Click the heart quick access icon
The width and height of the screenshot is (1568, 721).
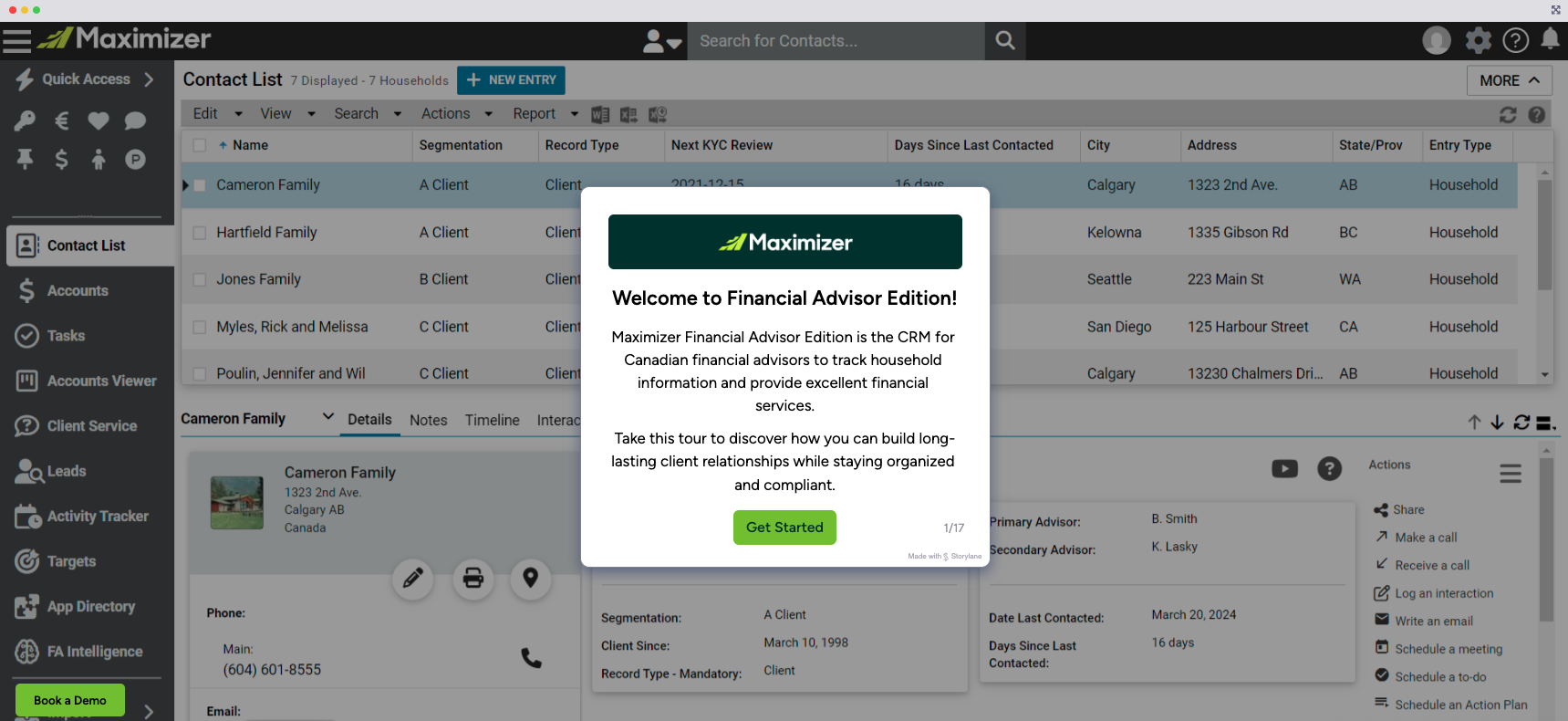pos(99,120)
